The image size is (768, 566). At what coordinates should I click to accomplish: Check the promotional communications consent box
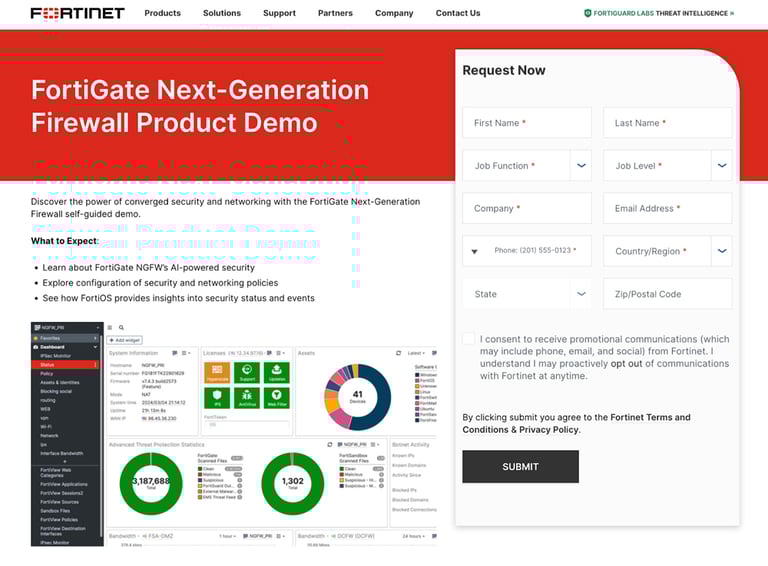pos(468,339)
